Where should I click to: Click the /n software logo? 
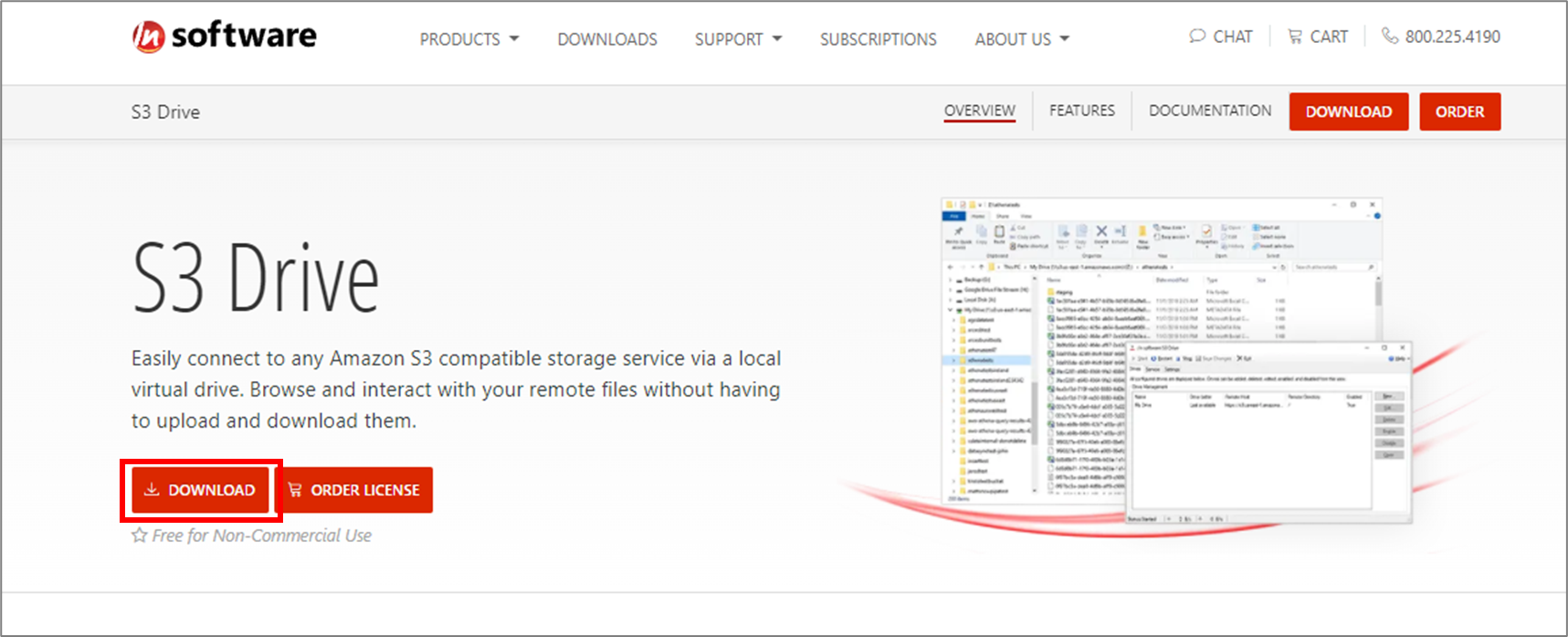(225, 36)
